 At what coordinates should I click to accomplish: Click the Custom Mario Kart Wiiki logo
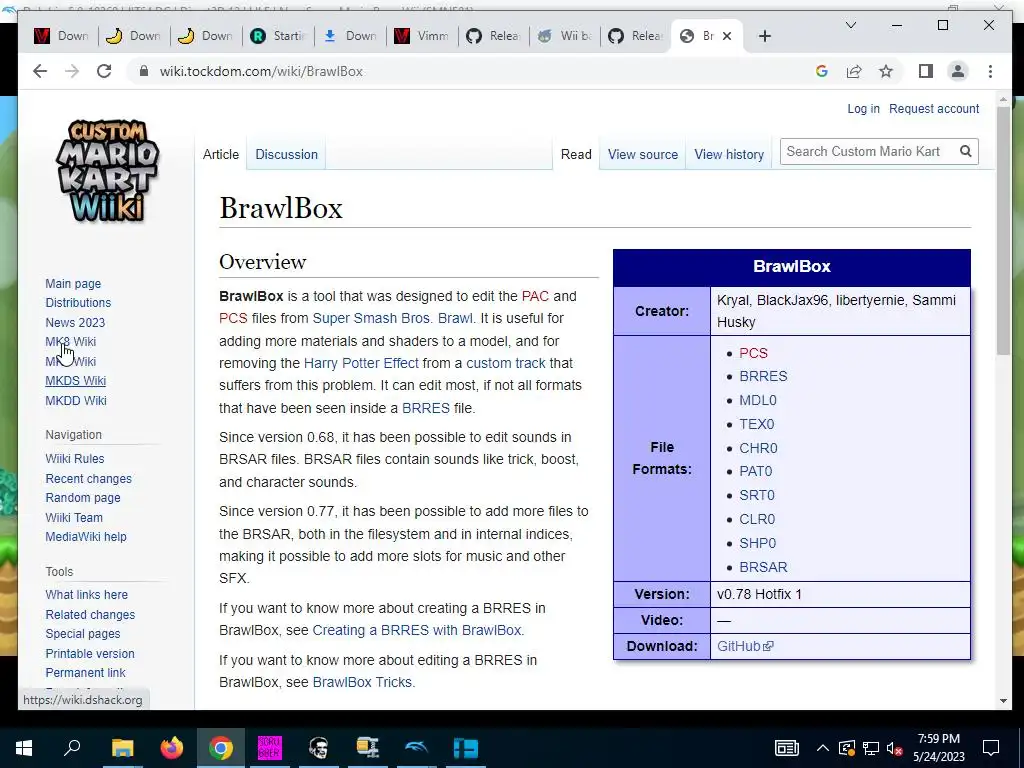[x=107, y=171]
